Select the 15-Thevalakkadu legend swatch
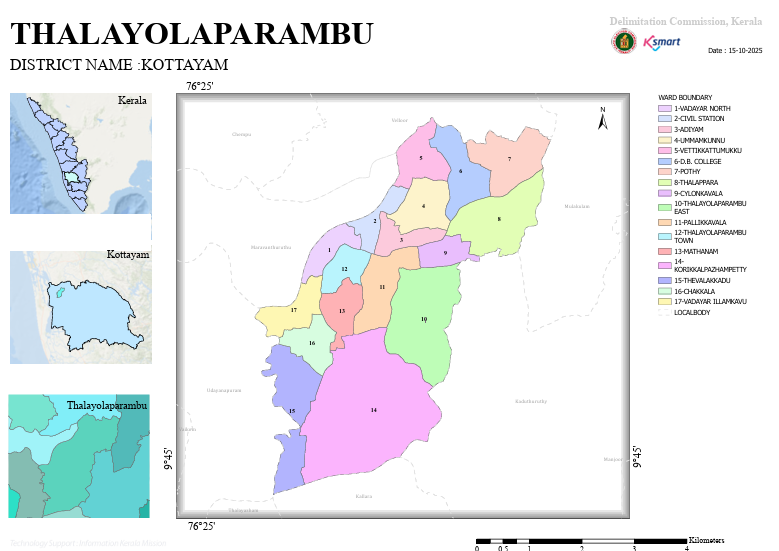Image resolution: width=779 pixels, height=551 pixels. pos(665,281)
